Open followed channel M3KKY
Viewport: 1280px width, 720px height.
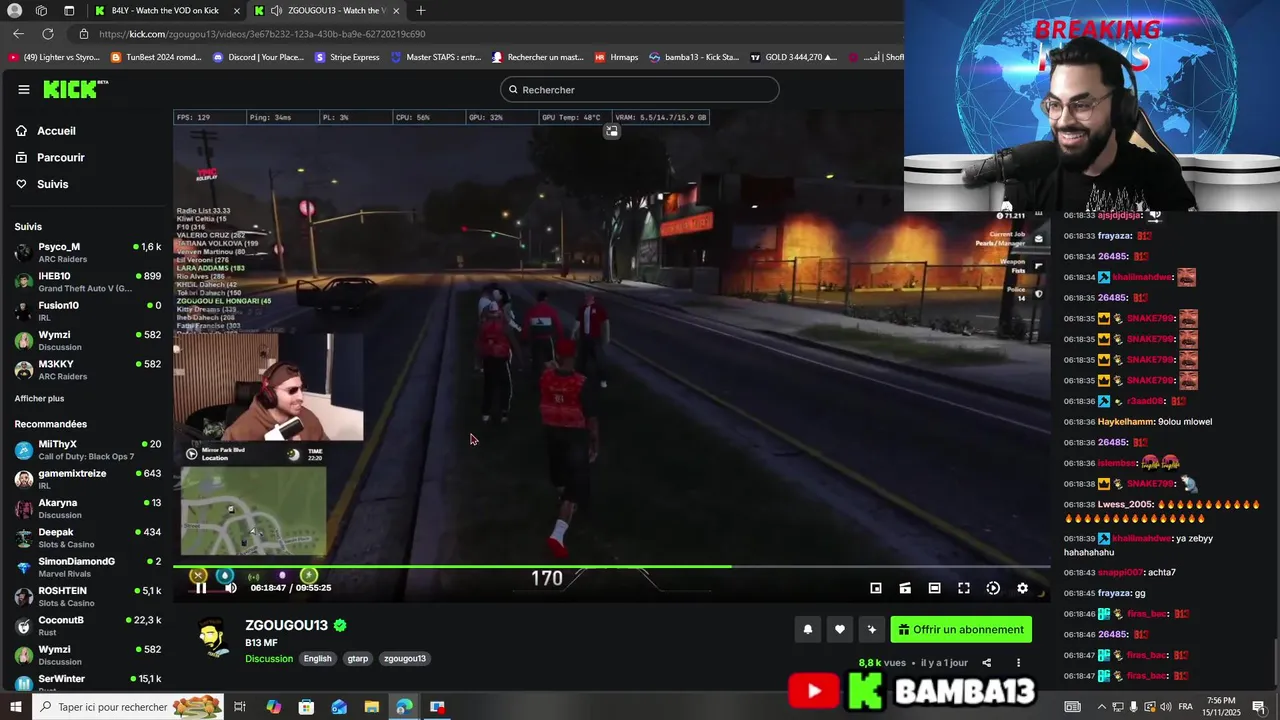pyautogui.click(x=87, y=370)
